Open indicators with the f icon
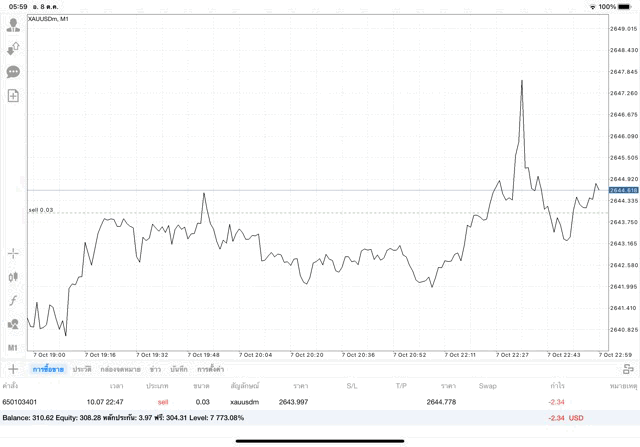 click(x=13, y=301)
